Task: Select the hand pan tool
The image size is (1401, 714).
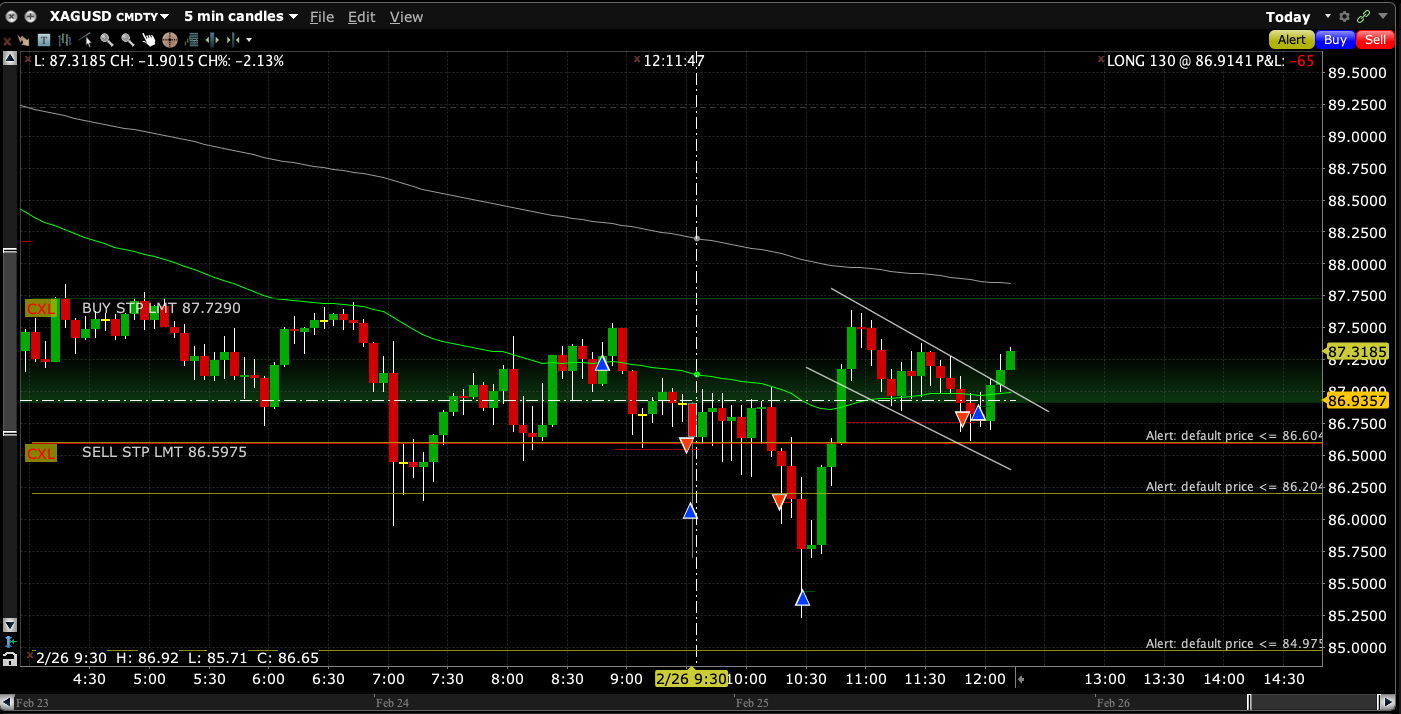Action: click(148, 40)
